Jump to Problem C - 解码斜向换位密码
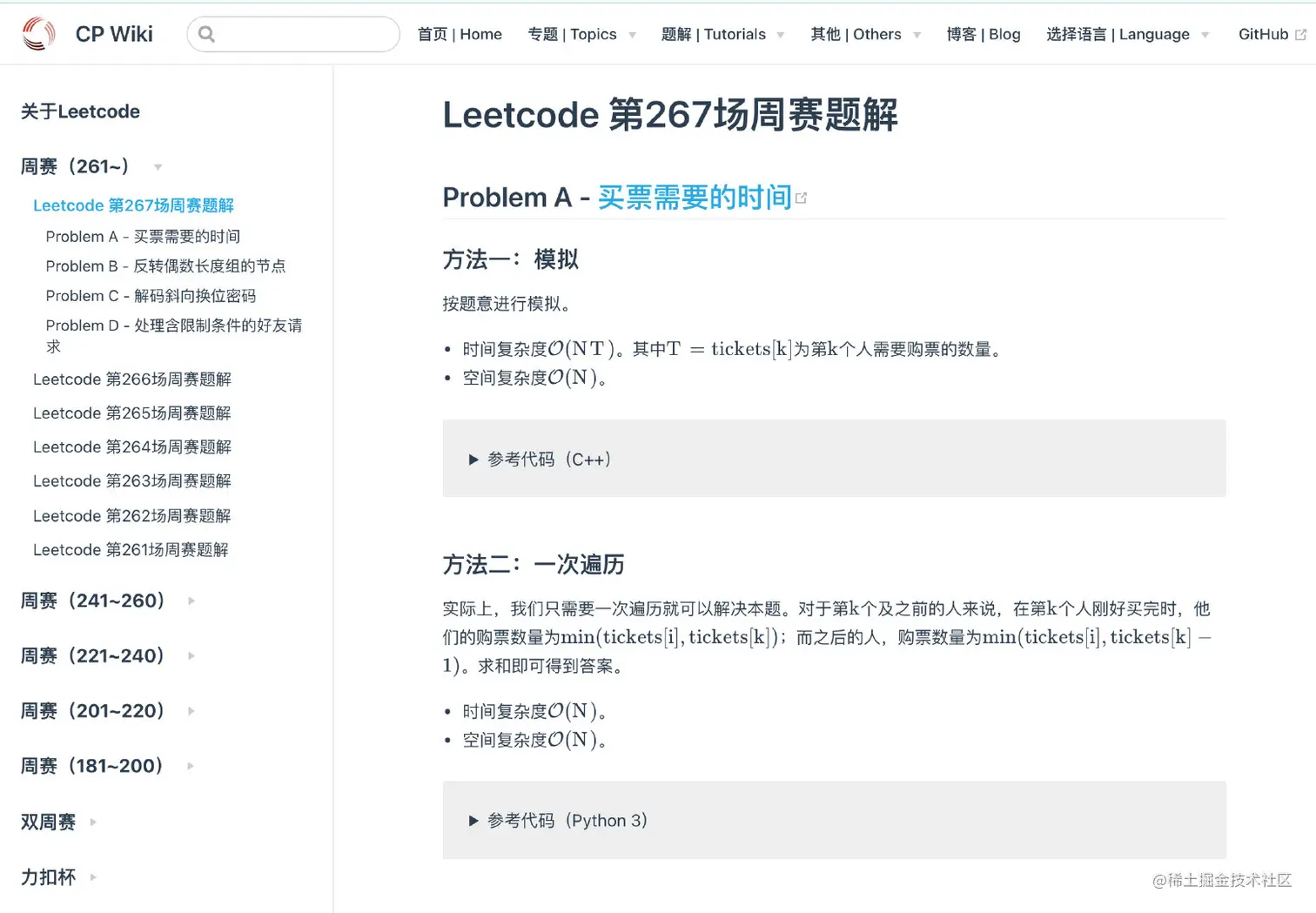This screenshot has width=1316, height=913. click(151, 296)
